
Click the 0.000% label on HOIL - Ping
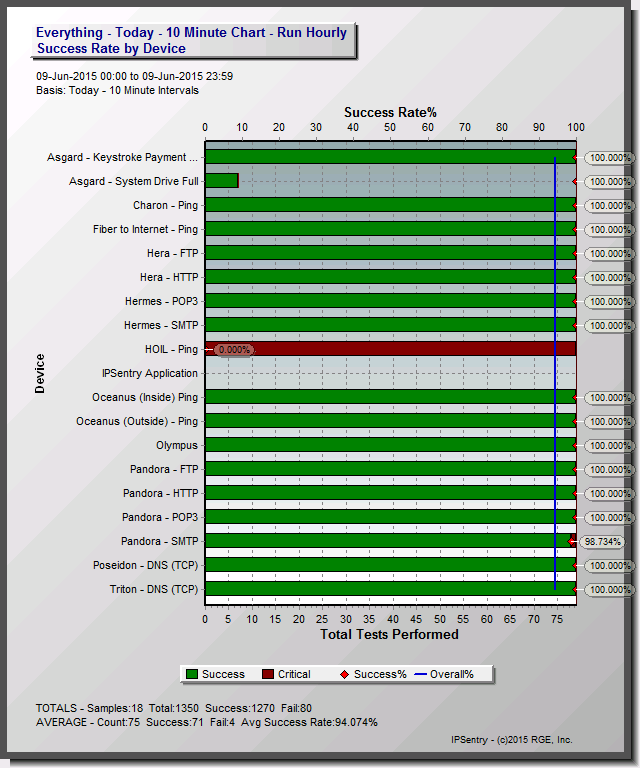coord(234,350)
